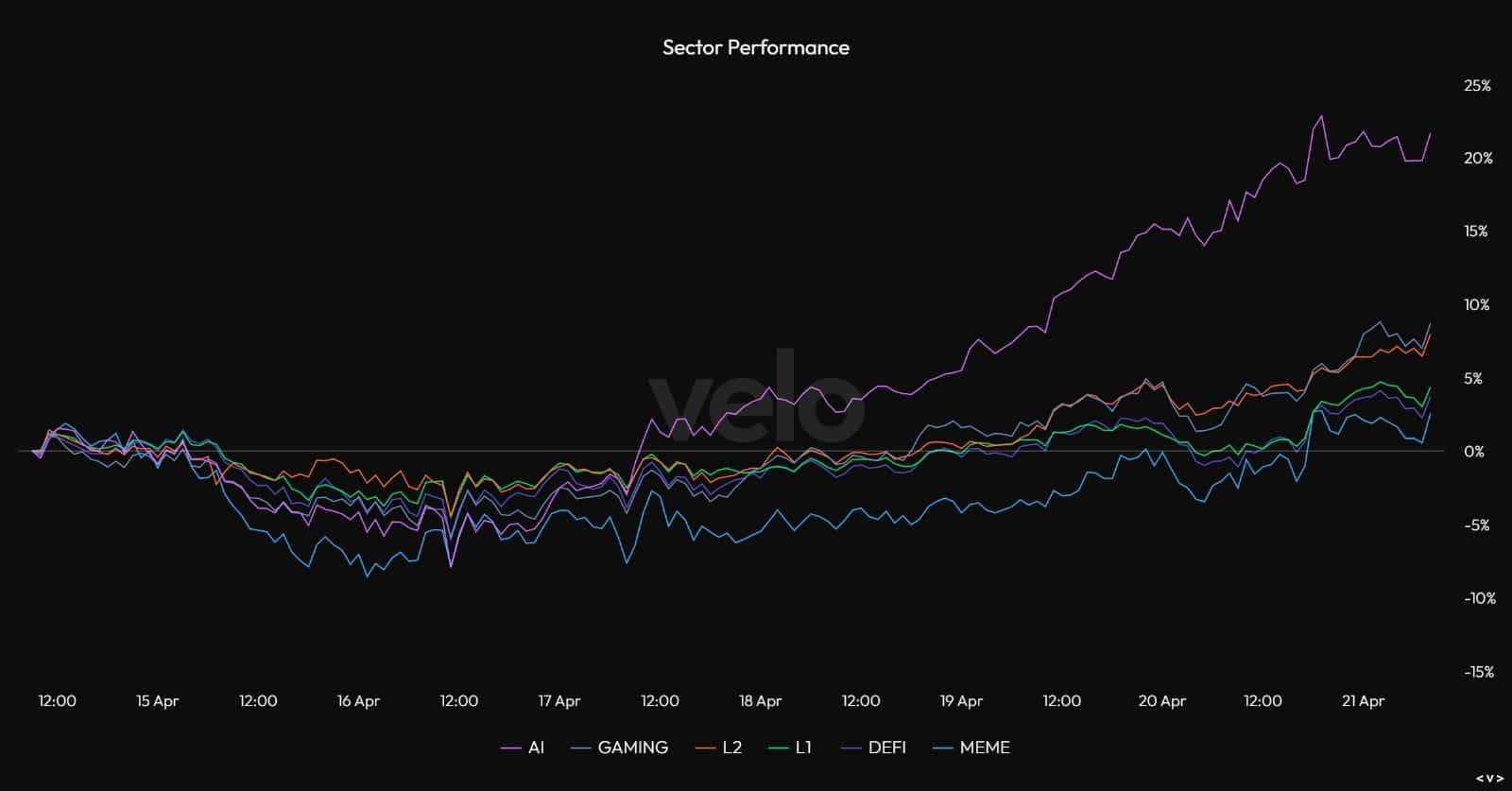The width and height of the screenshot is (1512, 791).
Task: Click the 20 Apr axis label
Action: (x=1161, y=701)
